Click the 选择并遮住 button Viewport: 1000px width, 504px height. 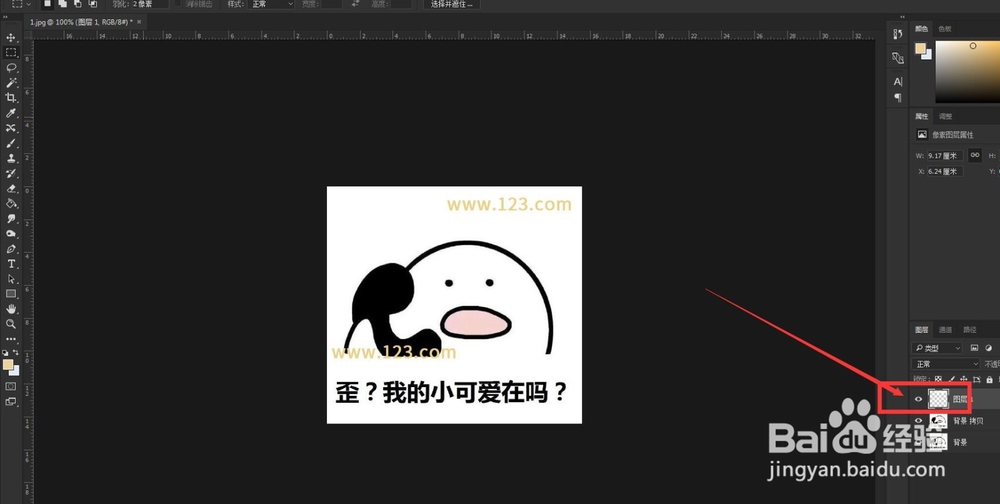tap(452, 4)
